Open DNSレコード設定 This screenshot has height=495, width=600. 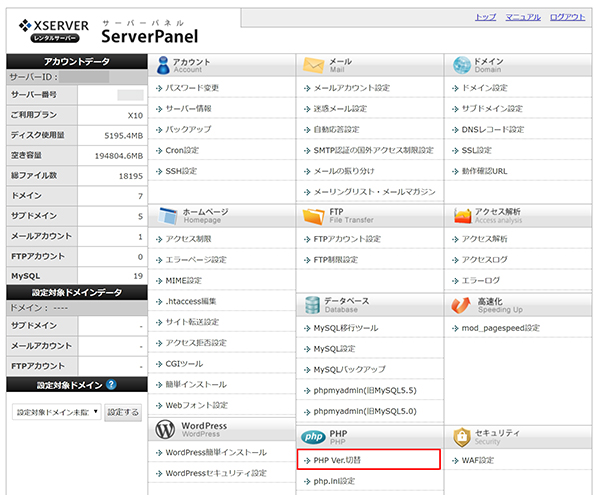(493, 129)
